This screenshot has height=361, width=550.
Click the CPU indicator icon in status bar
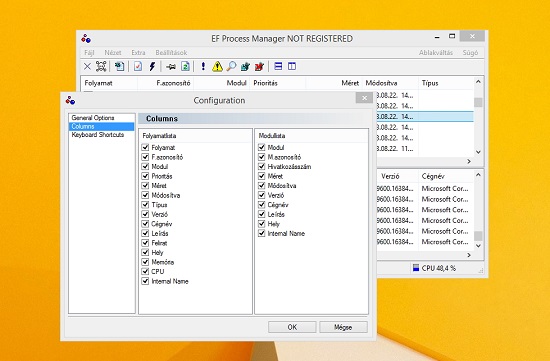coord(416,268)
